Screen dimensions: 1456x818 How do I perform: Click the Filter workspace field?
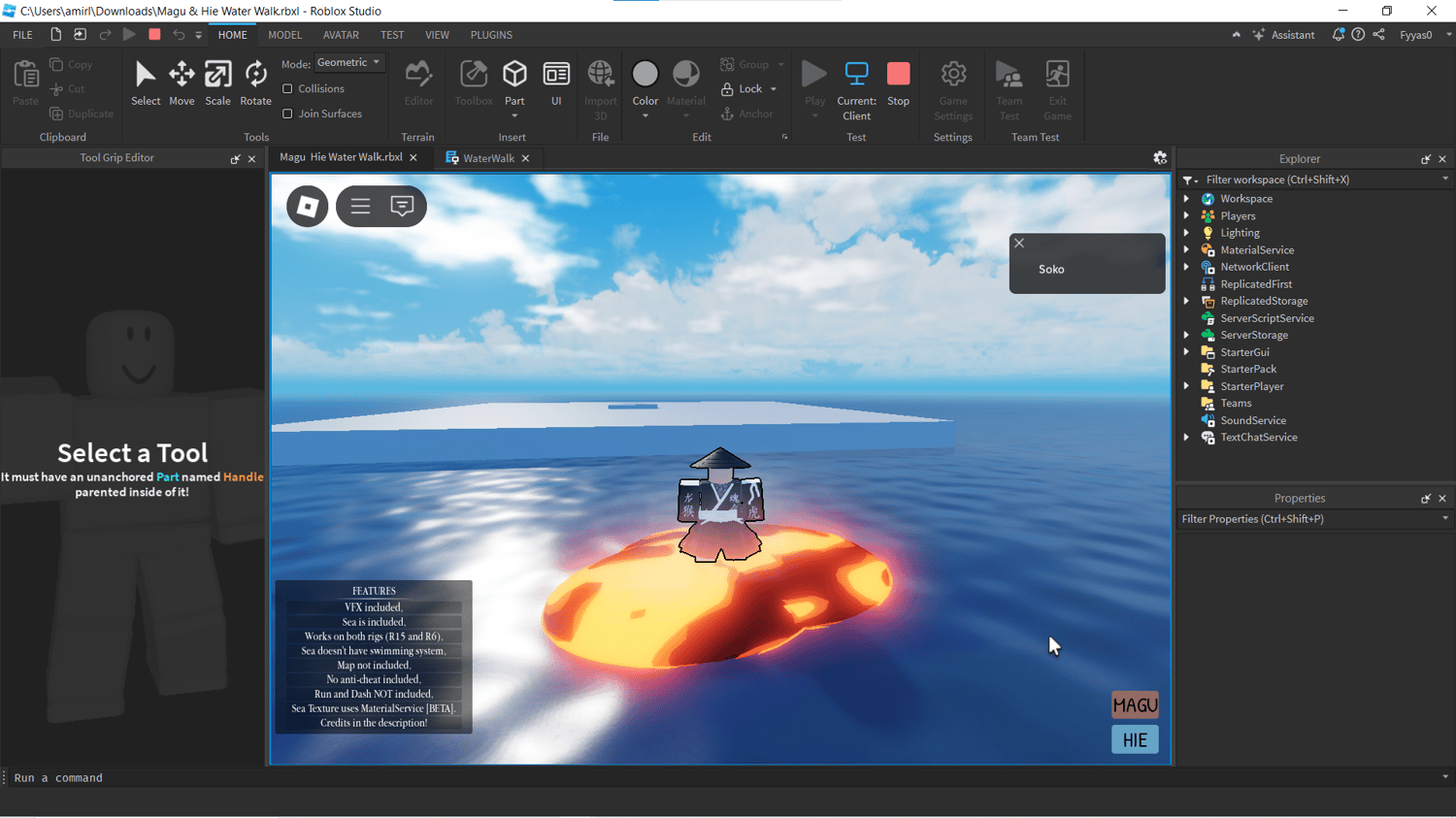1314,180
